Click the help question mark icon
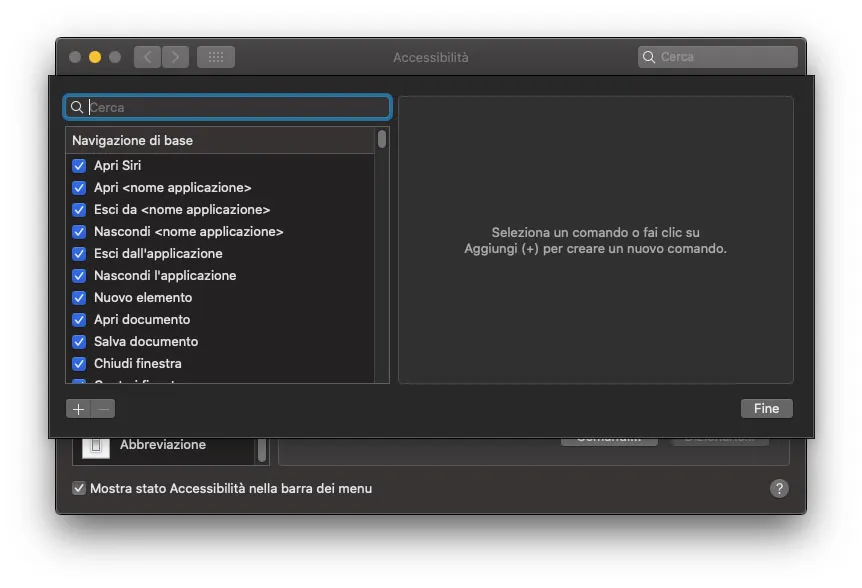Viewport: 862px width, 588px height. click(x=777, y=488)
